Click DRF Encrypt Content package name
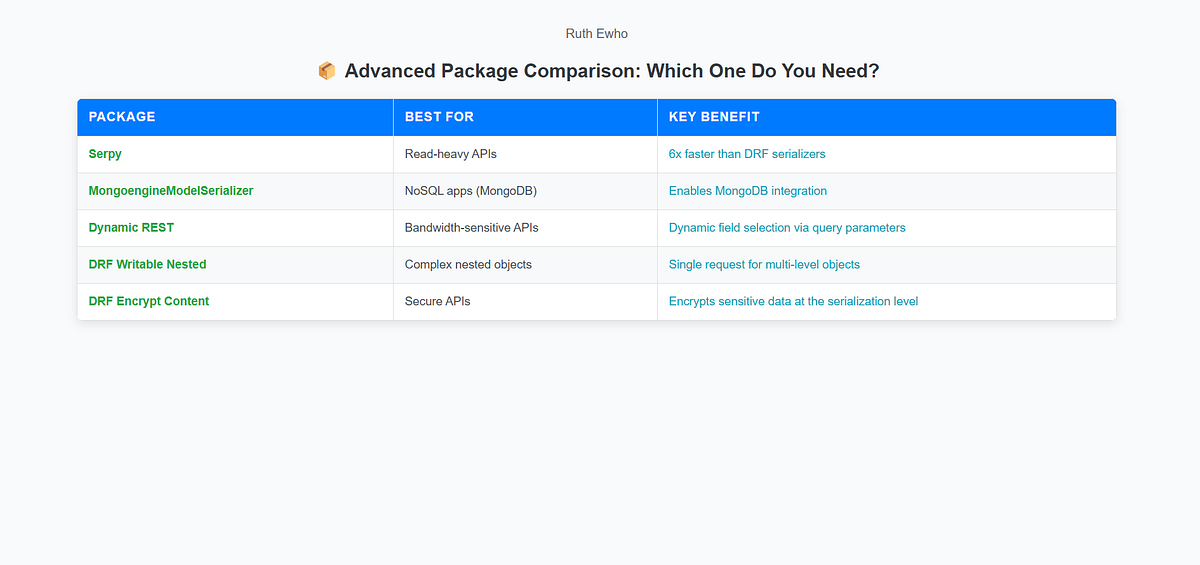1200x565 pixels. 149,301
